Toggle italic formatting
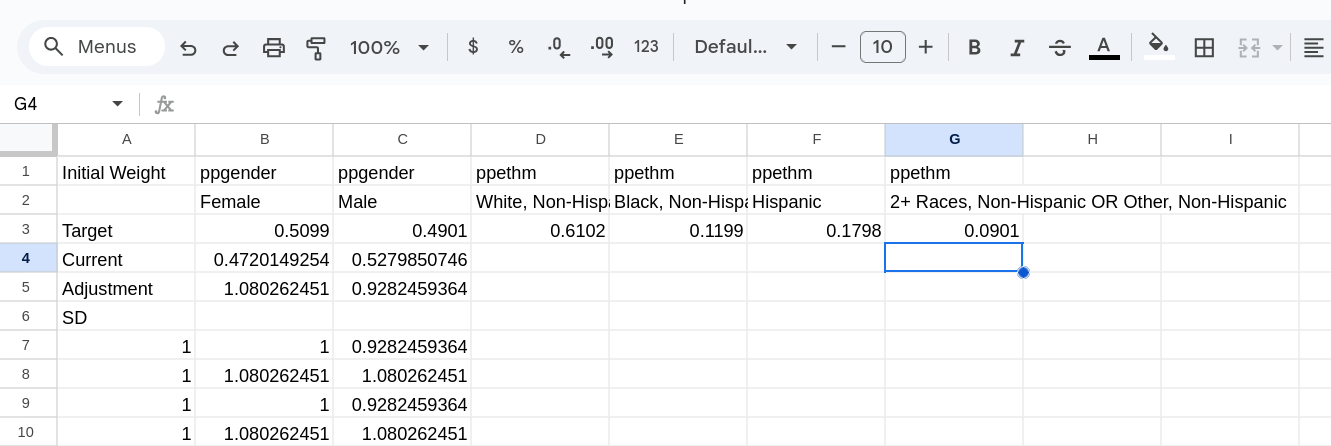The height and width of the screenshot is (446, 1331). pos(1017,47)
